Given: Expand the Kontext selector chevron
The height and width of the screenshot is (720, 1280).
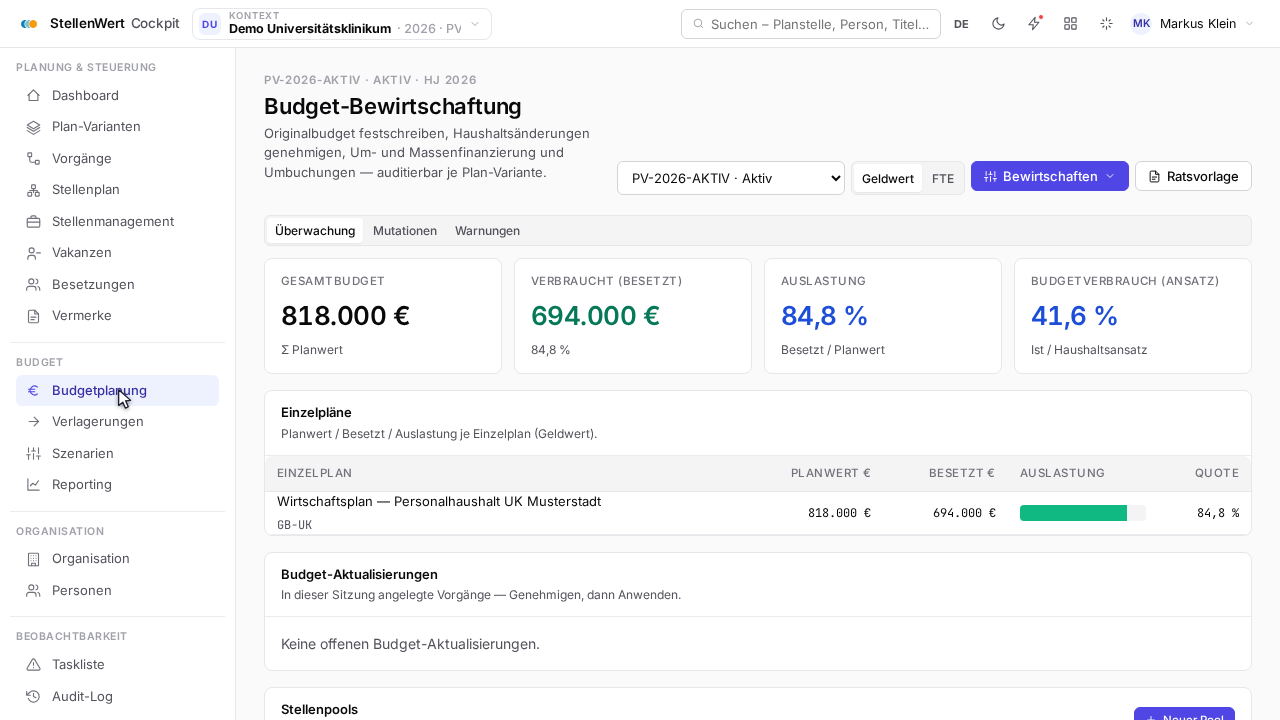Looking at the screenshot, I should (475, 24).
